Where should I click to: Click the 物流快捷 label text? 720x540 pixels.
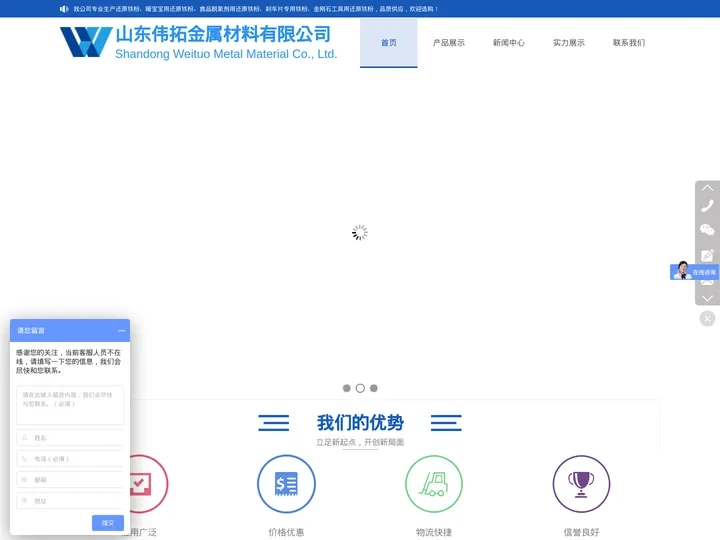click(x=433, y=532)
